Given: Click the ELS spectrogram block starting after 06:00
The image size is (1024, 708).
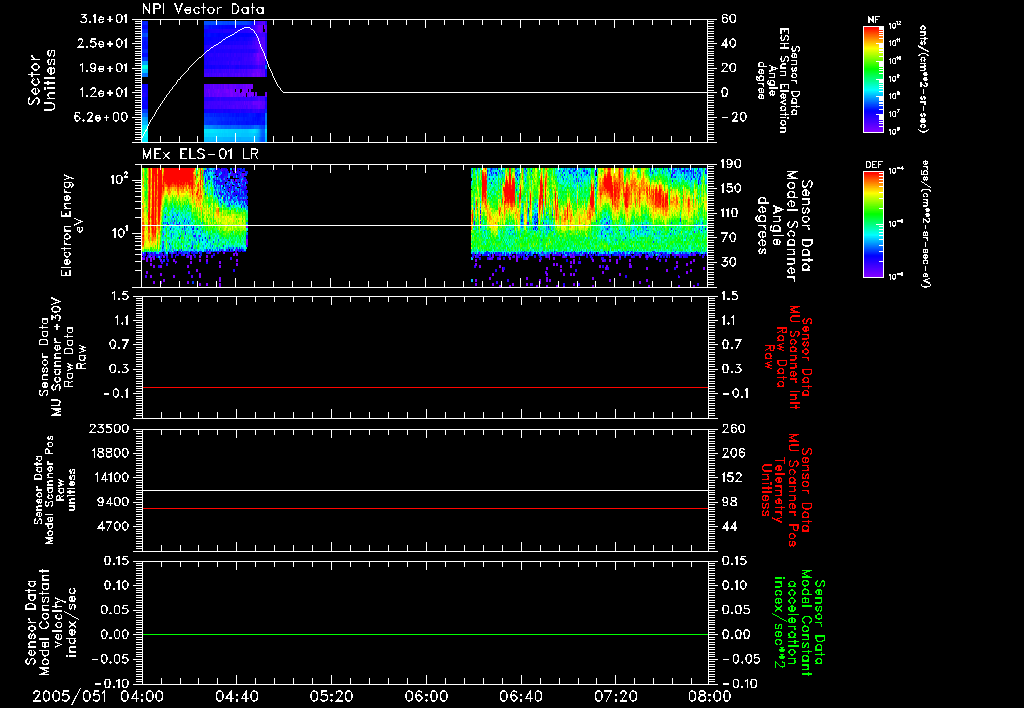Looking at the screenshot, I should pos(589,227).
